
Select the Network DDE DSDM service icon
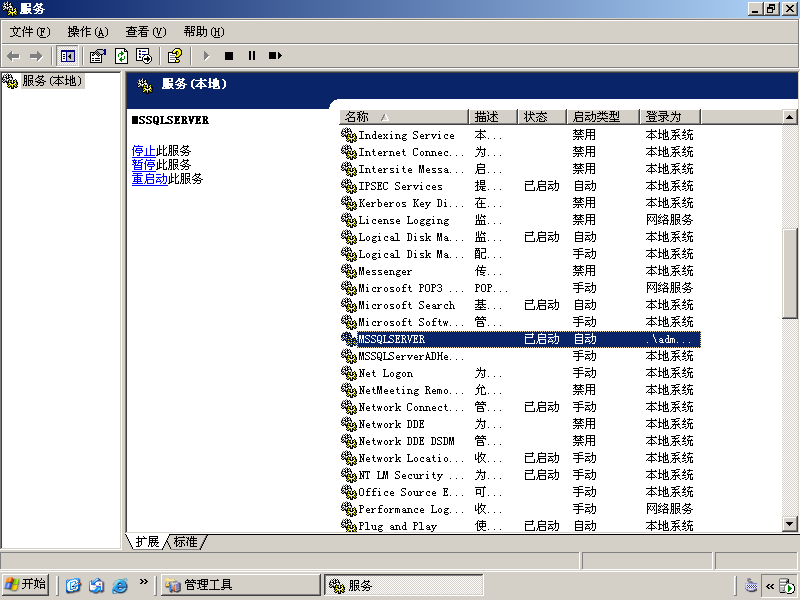(x=348, y=441)
